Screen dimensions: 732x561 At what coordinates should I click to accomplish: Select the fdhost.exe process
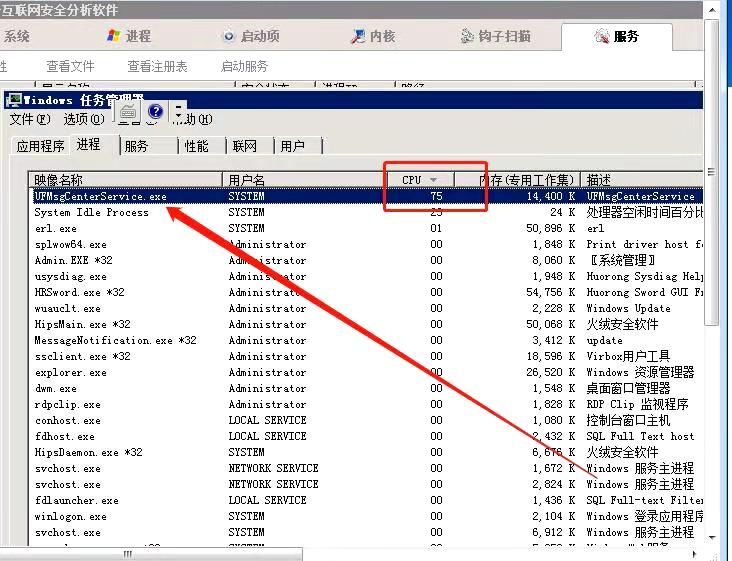(x=366, y=436)
